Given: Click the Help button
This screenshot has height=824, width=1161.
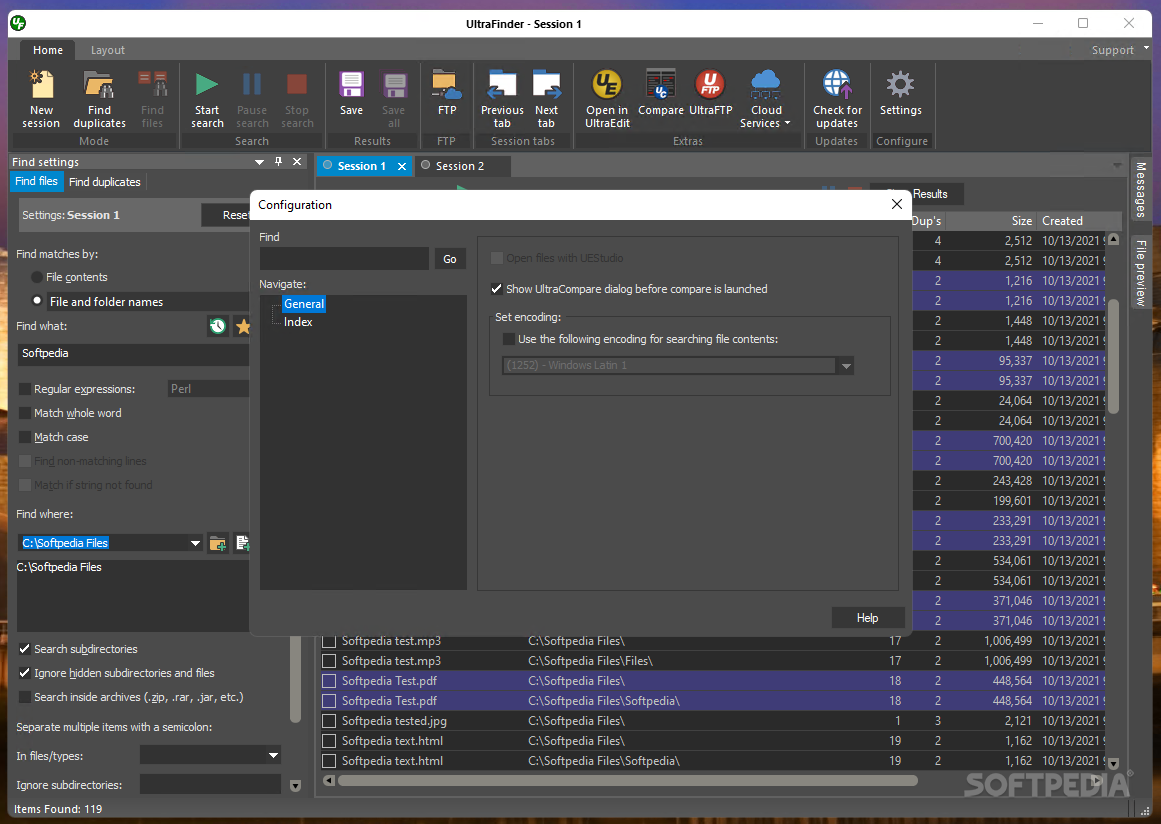Looking at the screenshot, I should [867, 617].
